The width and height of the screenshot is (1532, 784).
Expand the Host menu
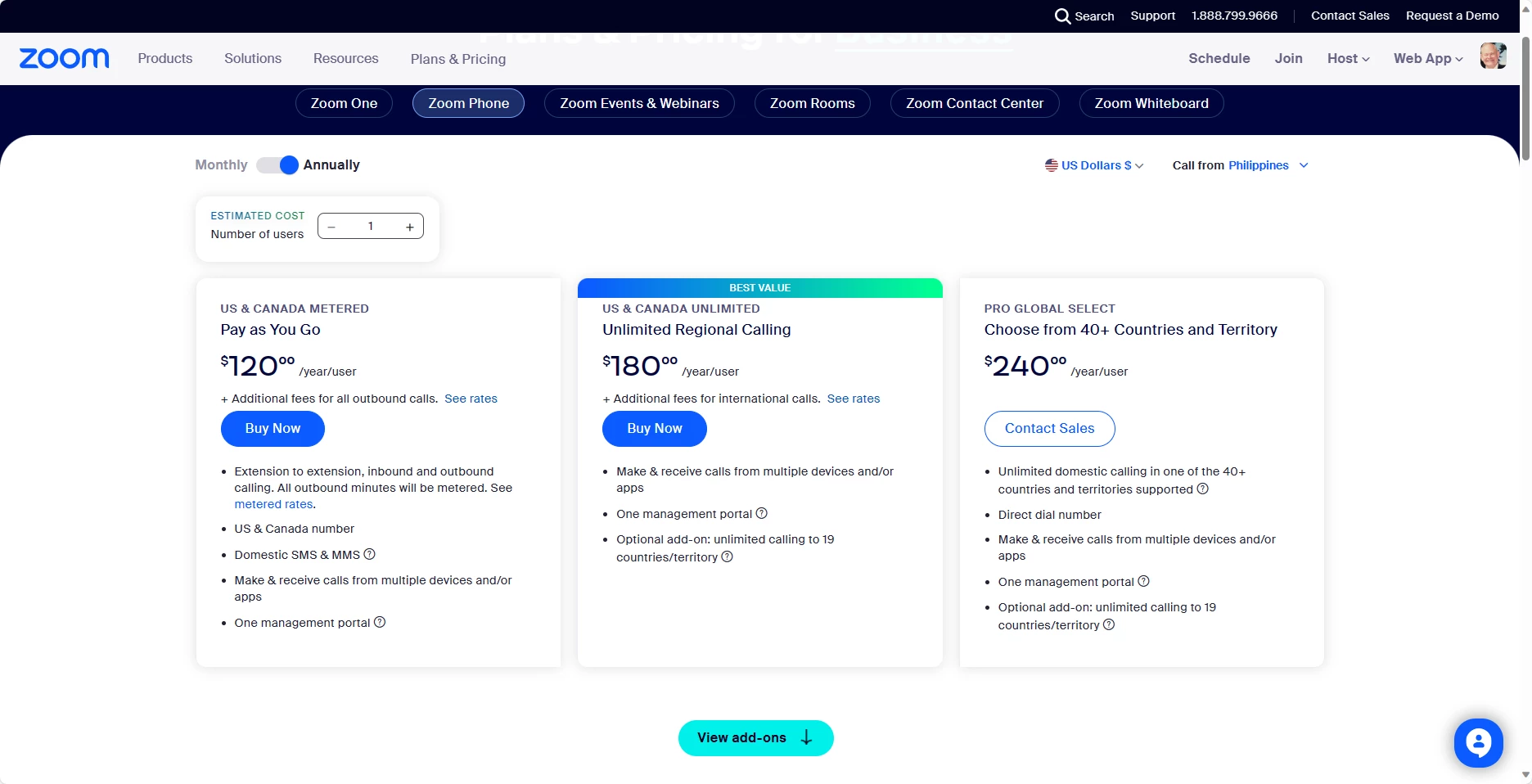1348,58
